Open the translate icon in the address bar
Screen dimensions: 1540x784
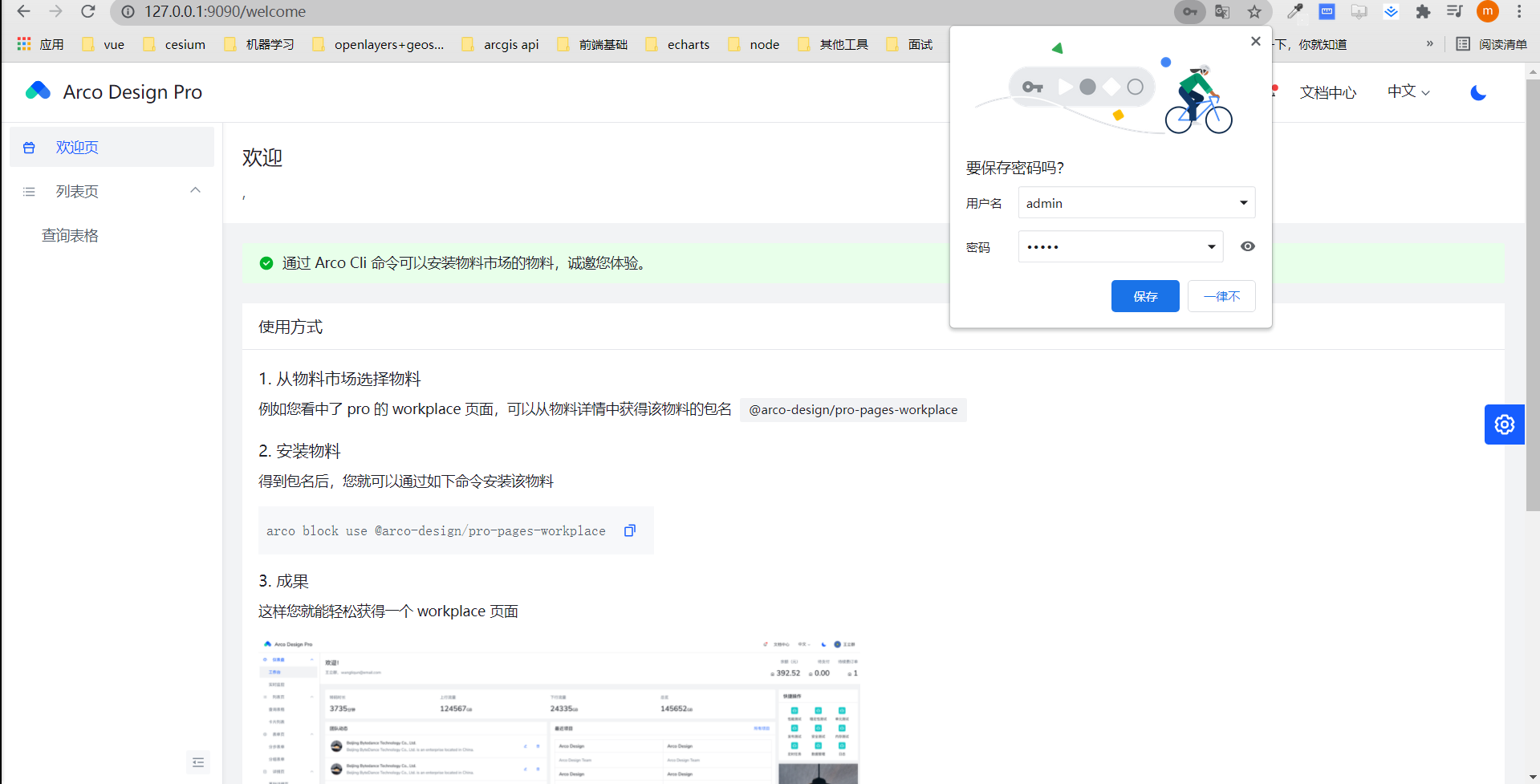tap(1221, 12)
